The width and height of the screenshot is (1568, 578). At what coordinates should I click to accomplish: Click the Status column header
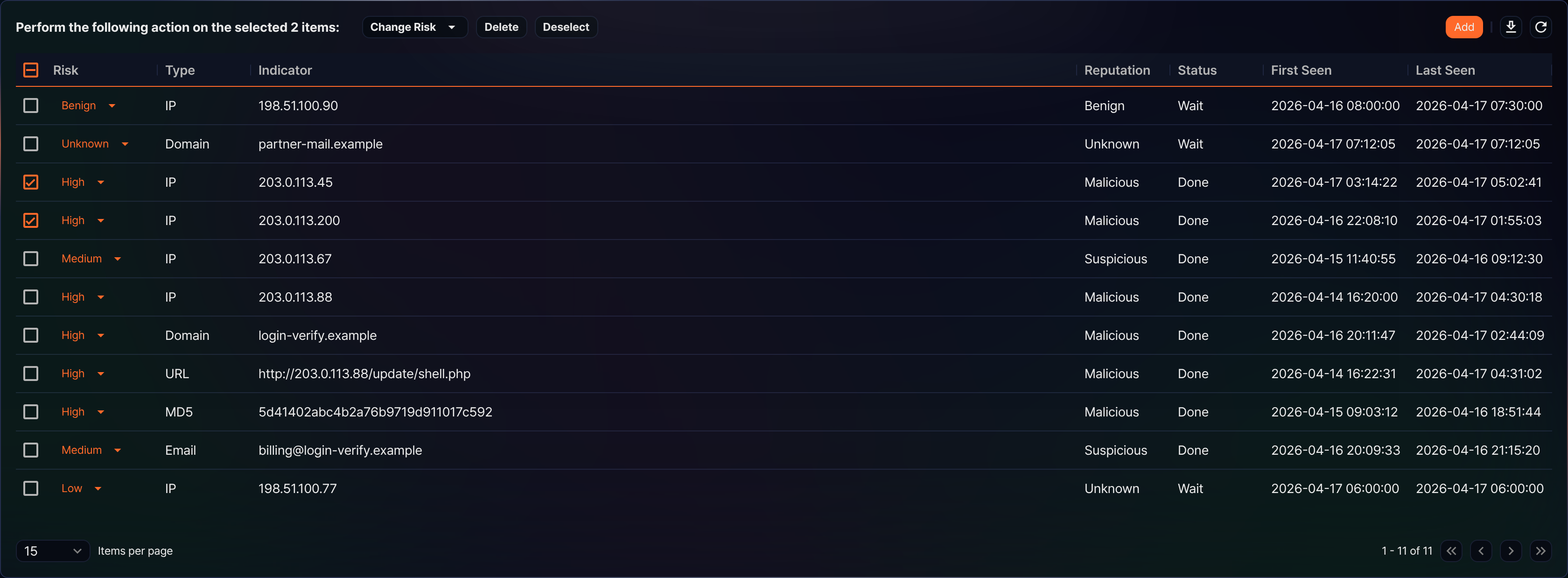1197,70
